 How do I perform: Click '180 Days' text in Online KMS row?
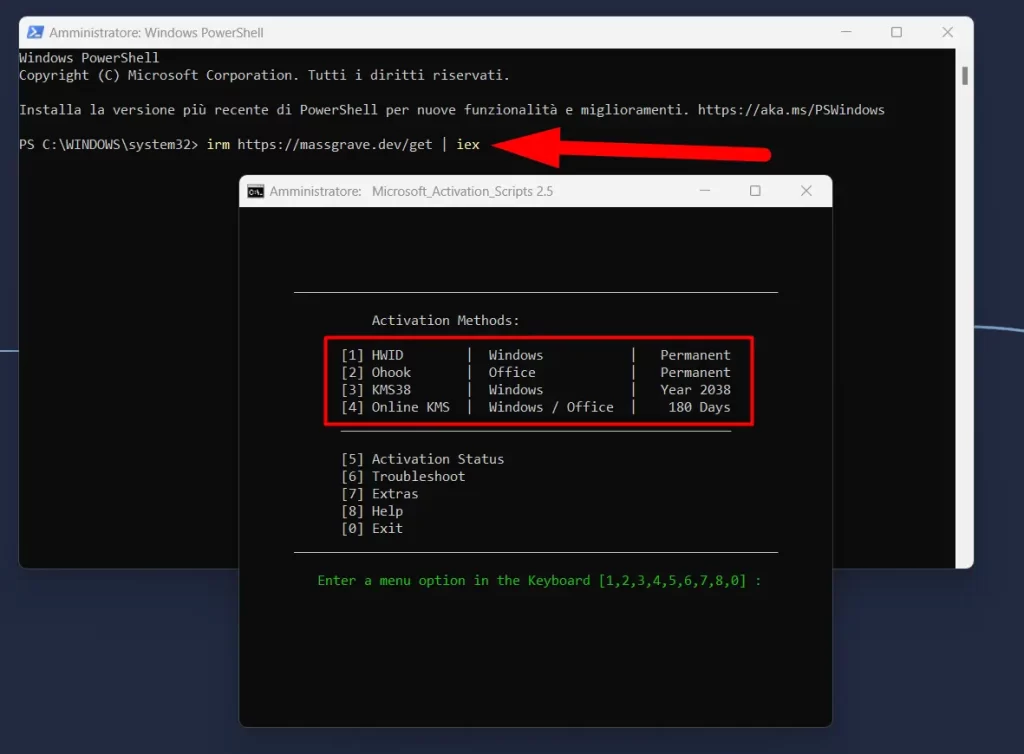(699, 407)
